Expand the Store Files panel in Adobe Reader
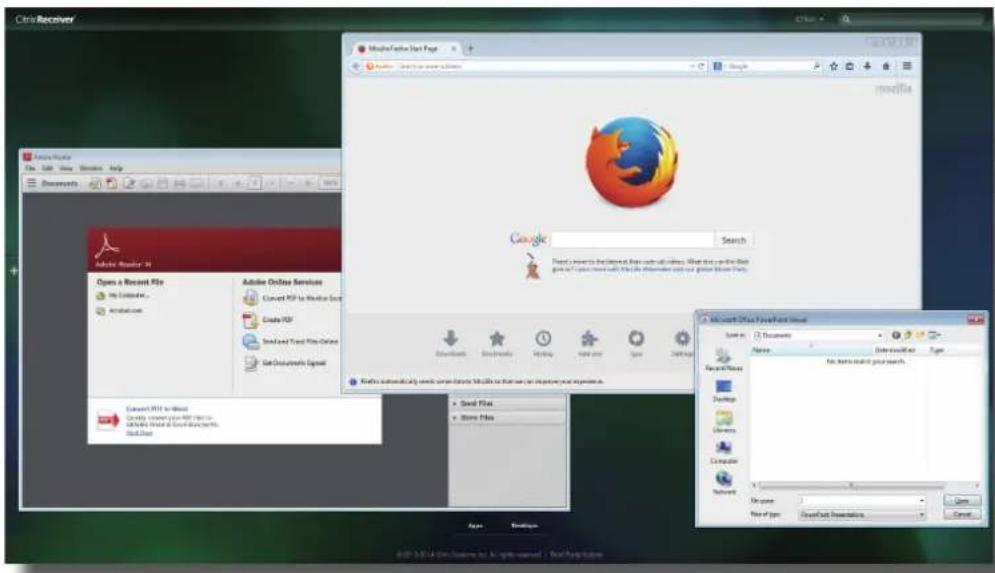Viewport: 995px width, 573px height. [507, 418]
